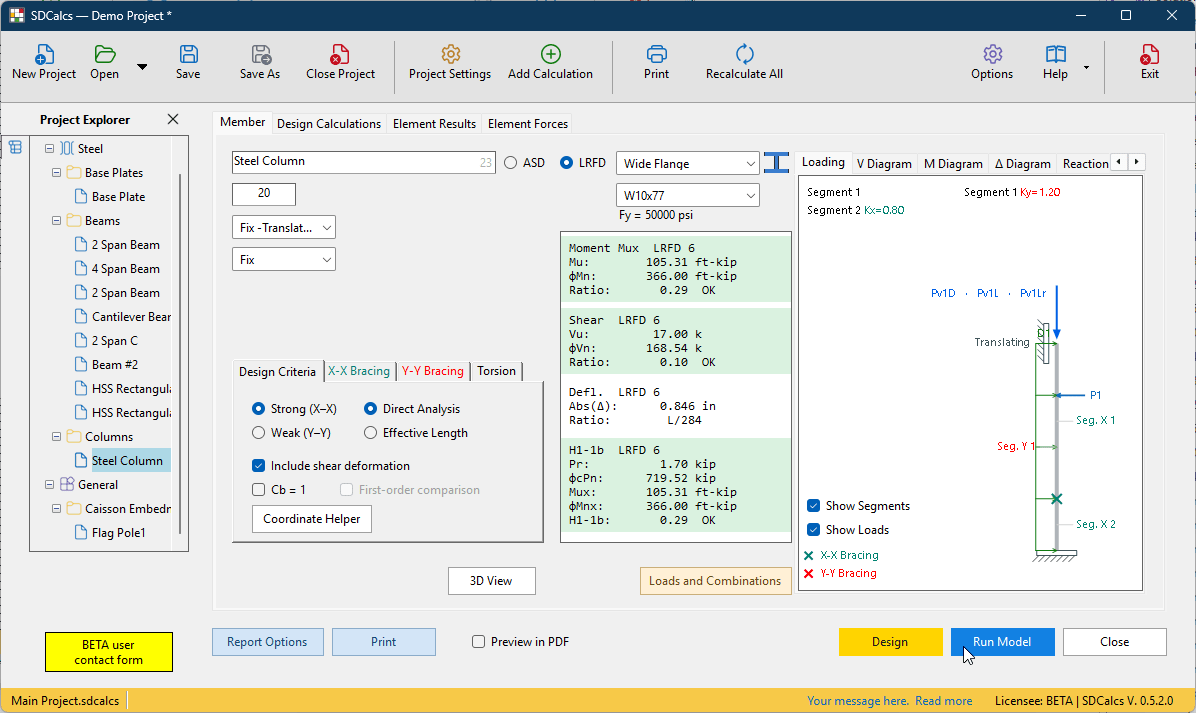Viewport: 1196px width, 713px height.
Task: Open Project Settings gear icon
Action: [x=451, y=54]
